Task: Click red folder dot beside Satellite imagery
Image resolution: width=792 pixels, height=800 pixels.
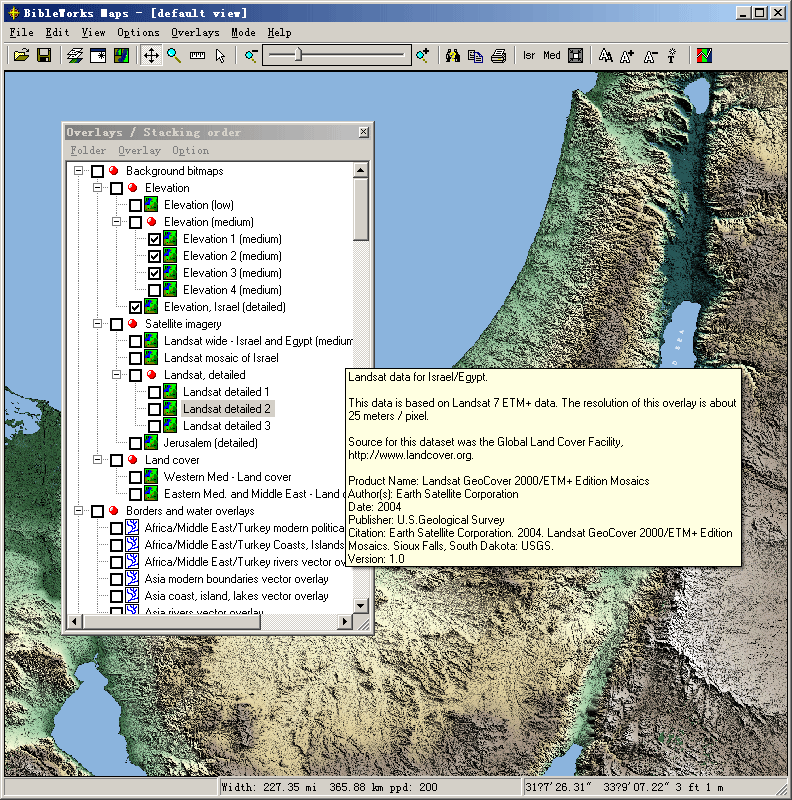Action: 133,323
